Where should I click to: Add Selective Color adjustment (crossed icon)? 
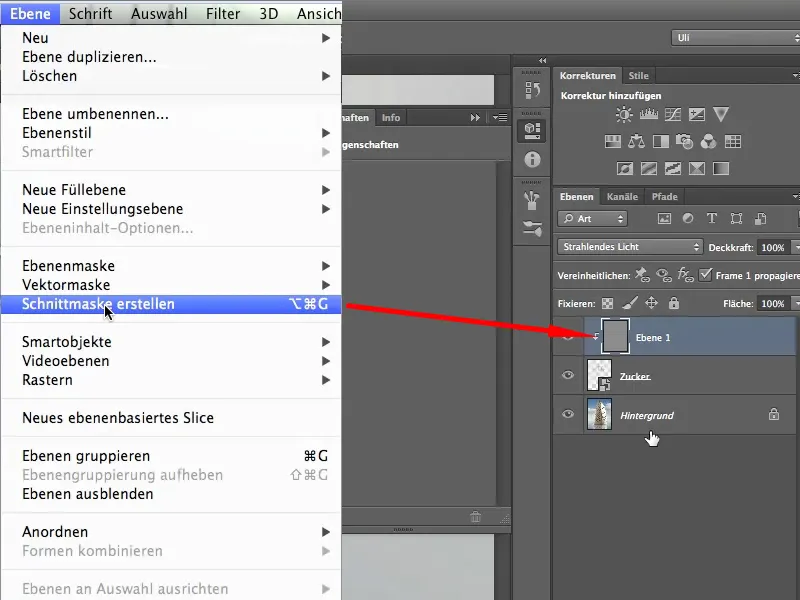click(x=696, y=168)
